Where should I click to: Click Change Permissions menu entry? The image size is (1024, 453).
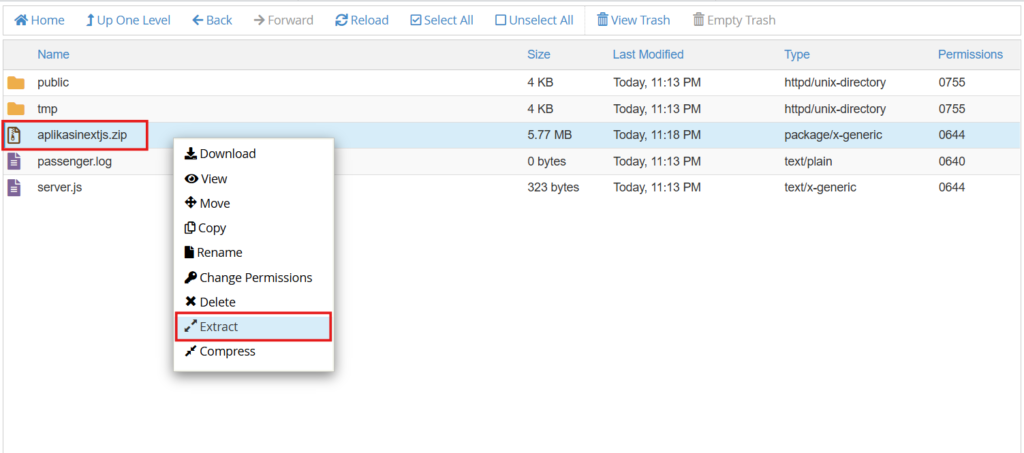click(x=255, y=277)
